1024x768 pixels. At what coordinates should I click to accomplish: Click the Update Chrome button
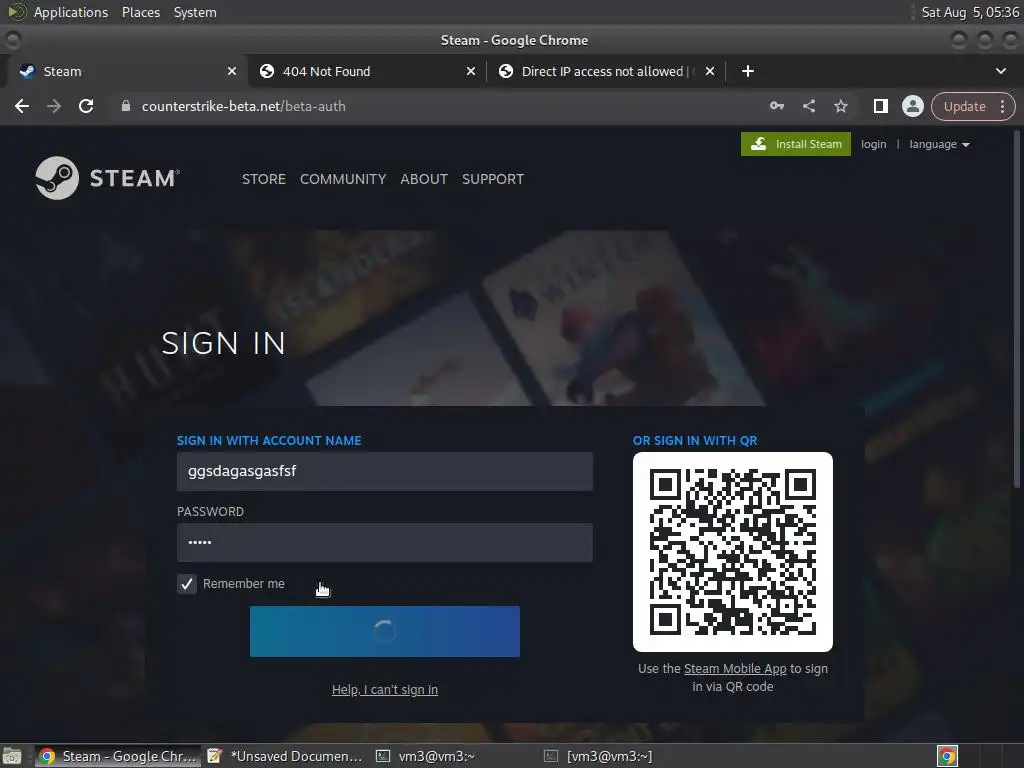click(965, 106)
